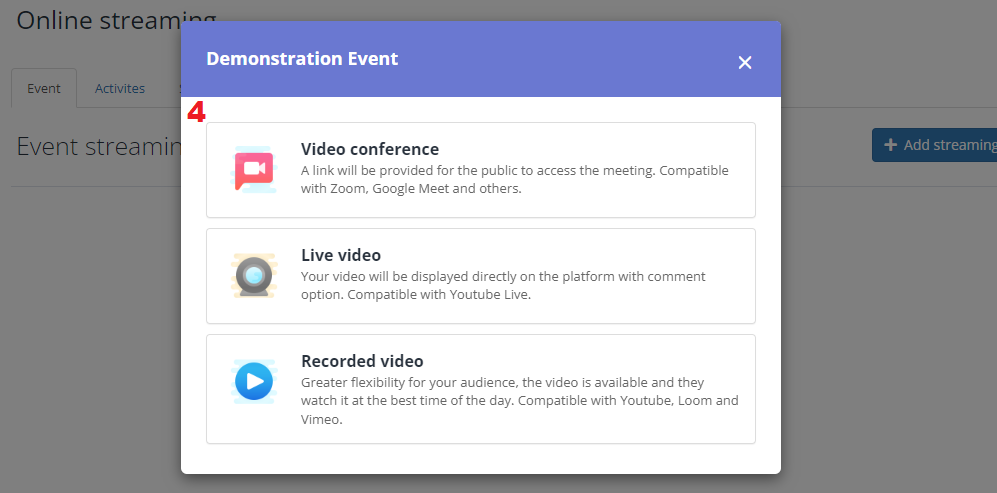The width and height of the screenshot is (997, 493).
Task: Select the Video conference title
Action: coord(369,149)
